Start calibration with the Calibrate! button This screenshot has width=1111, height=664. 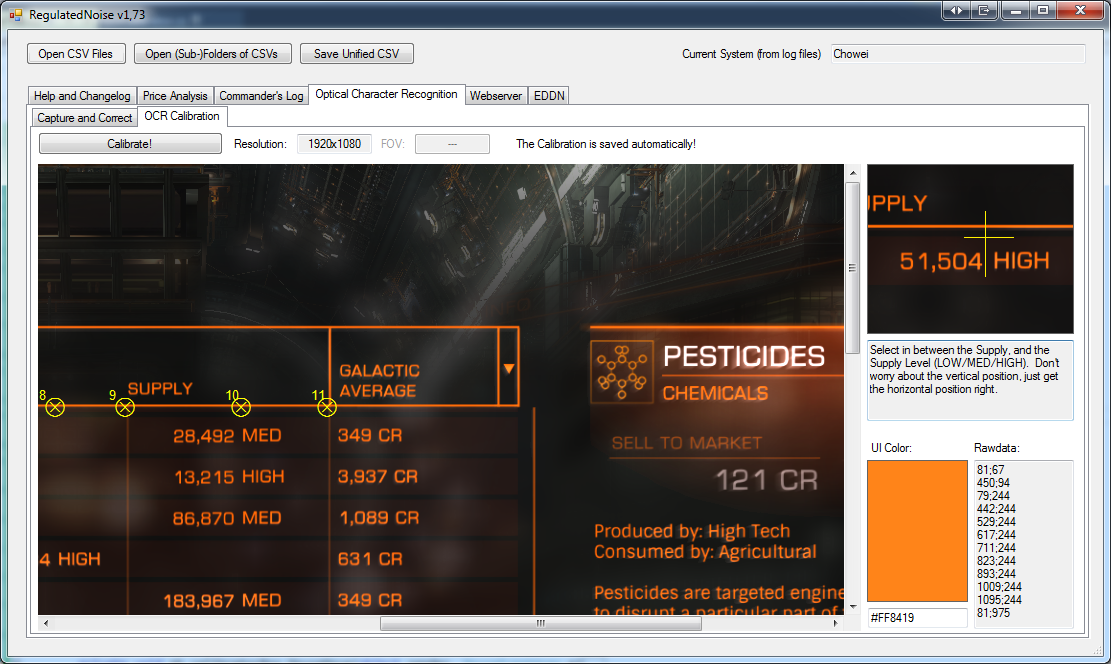[130, 144]
